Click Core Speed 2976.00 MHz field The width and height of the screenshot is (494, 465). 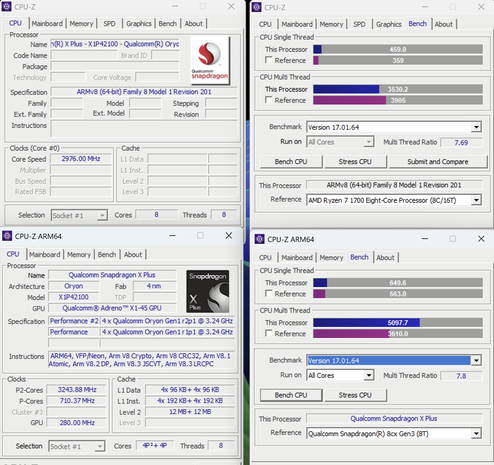pyautogui.click(x=81, y=159)
